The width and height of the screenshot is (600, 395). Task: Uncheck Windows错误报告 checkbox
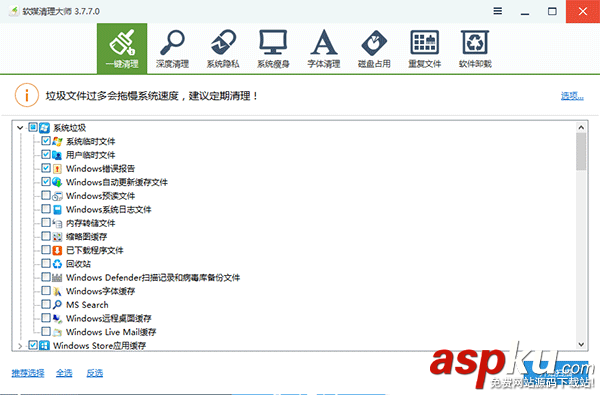pyautogui.click(x=46, y=168)
